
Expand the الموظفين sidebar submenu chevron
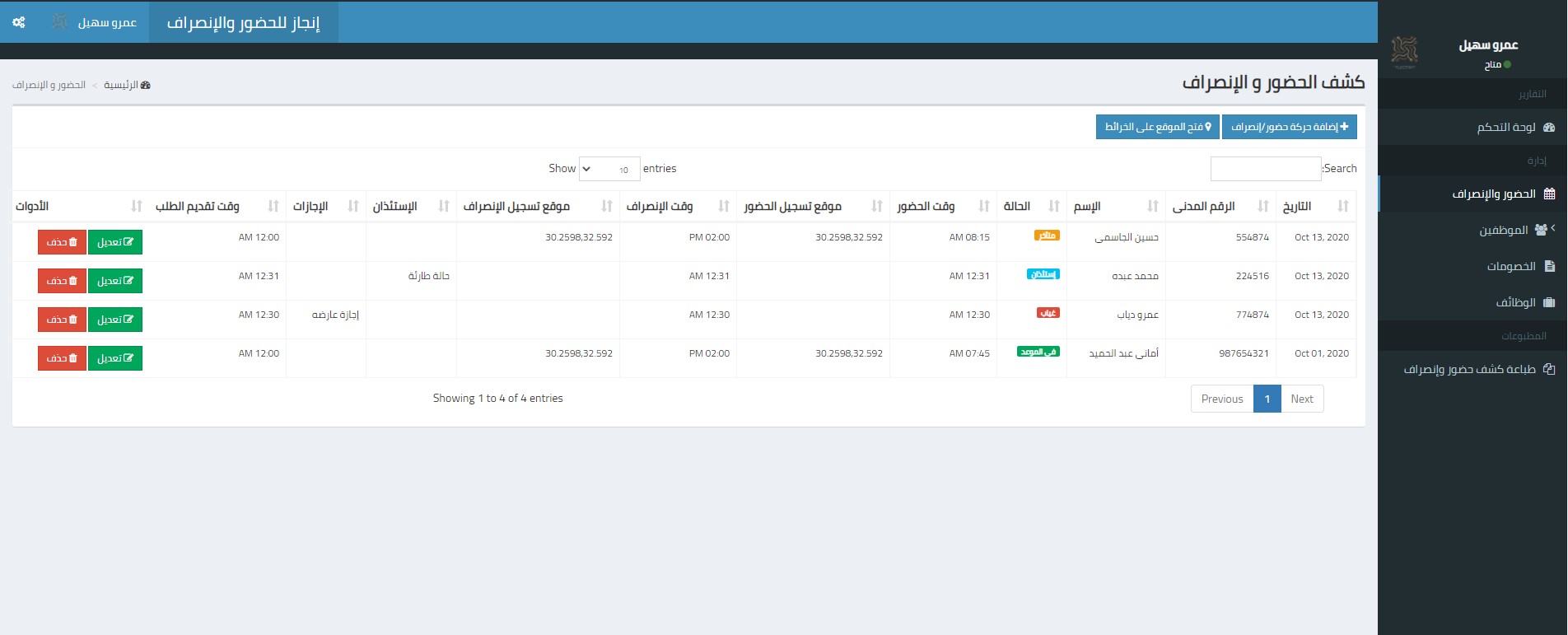pyautogui.click(x=1553, y=228)
